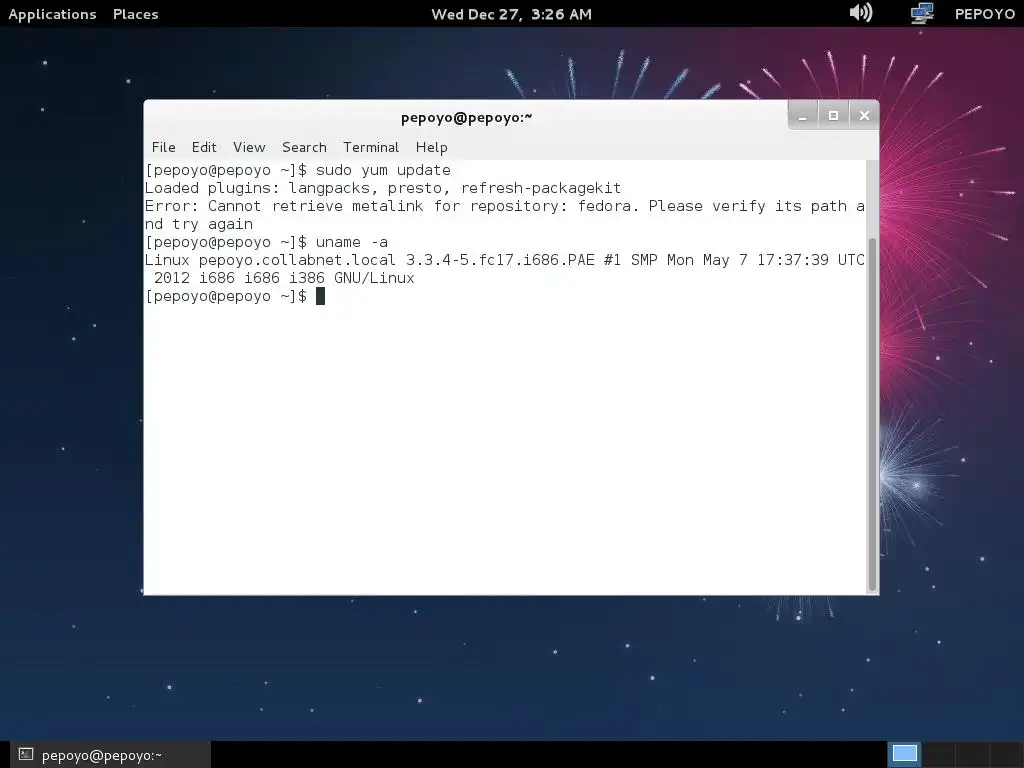Click the '2012 i686 i686 i386 GNU/Linux' line

coord(284,278)
